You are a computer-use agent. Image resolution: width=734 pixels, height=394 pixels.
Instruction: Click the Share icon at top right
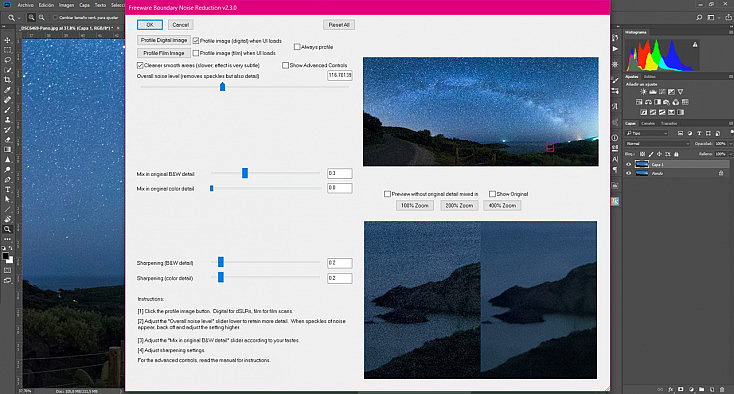(729, 17)
